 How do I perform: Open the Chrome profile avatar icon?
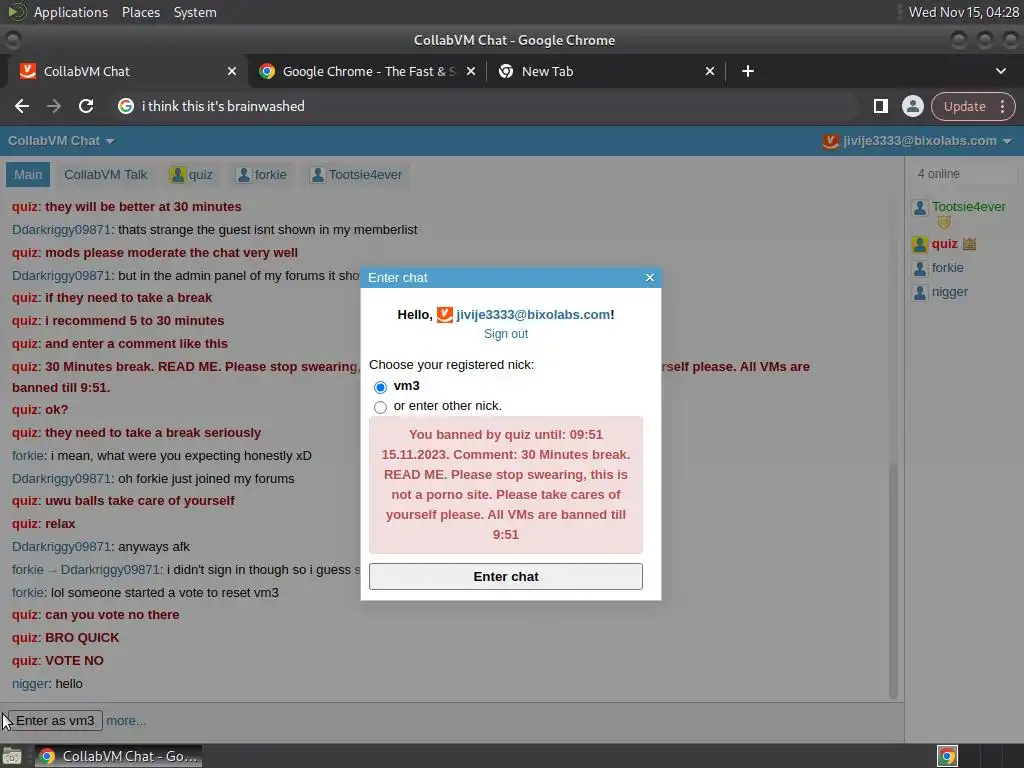(x=912, y=106)
